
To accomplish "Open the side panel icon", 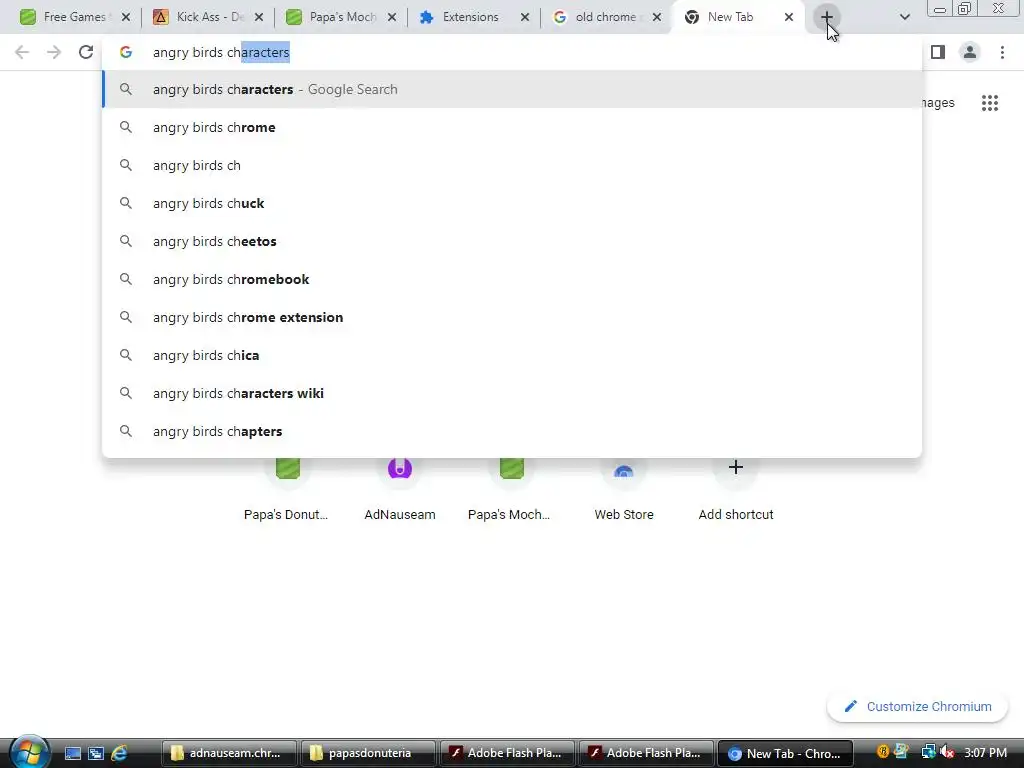I will click(938, 52).
